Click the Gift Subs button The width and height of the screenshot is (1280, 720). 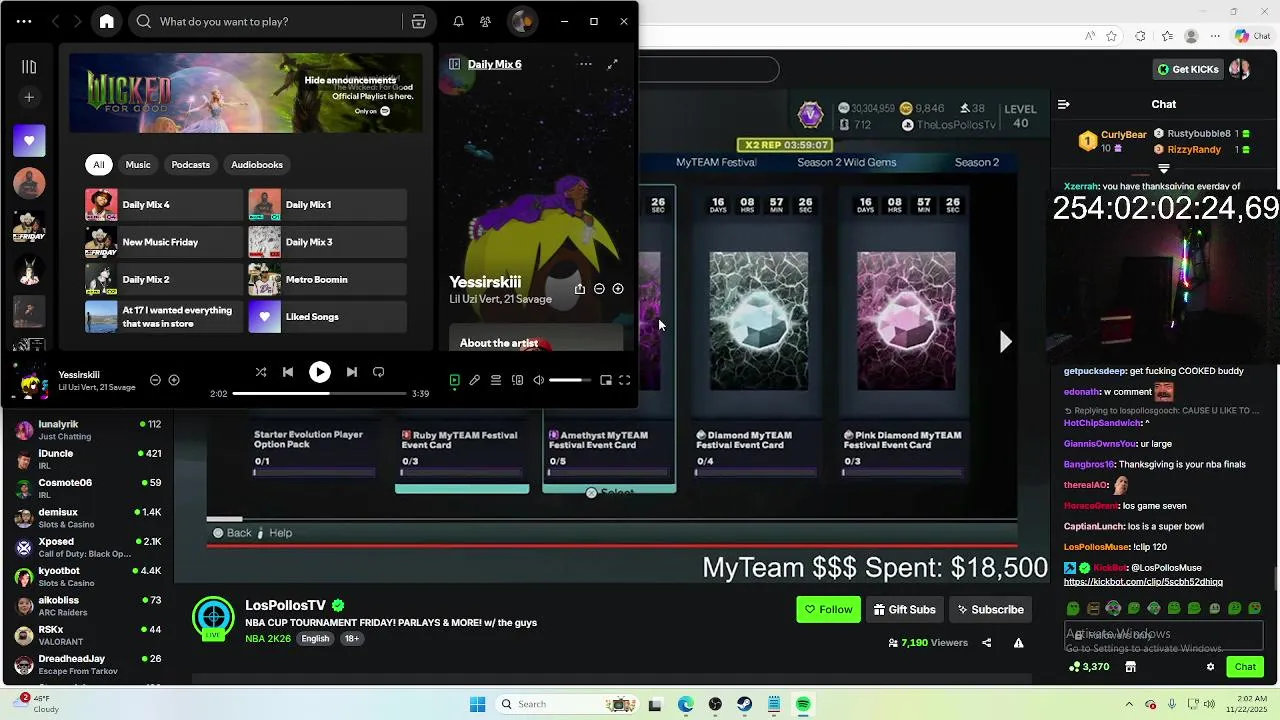(904, 610)
